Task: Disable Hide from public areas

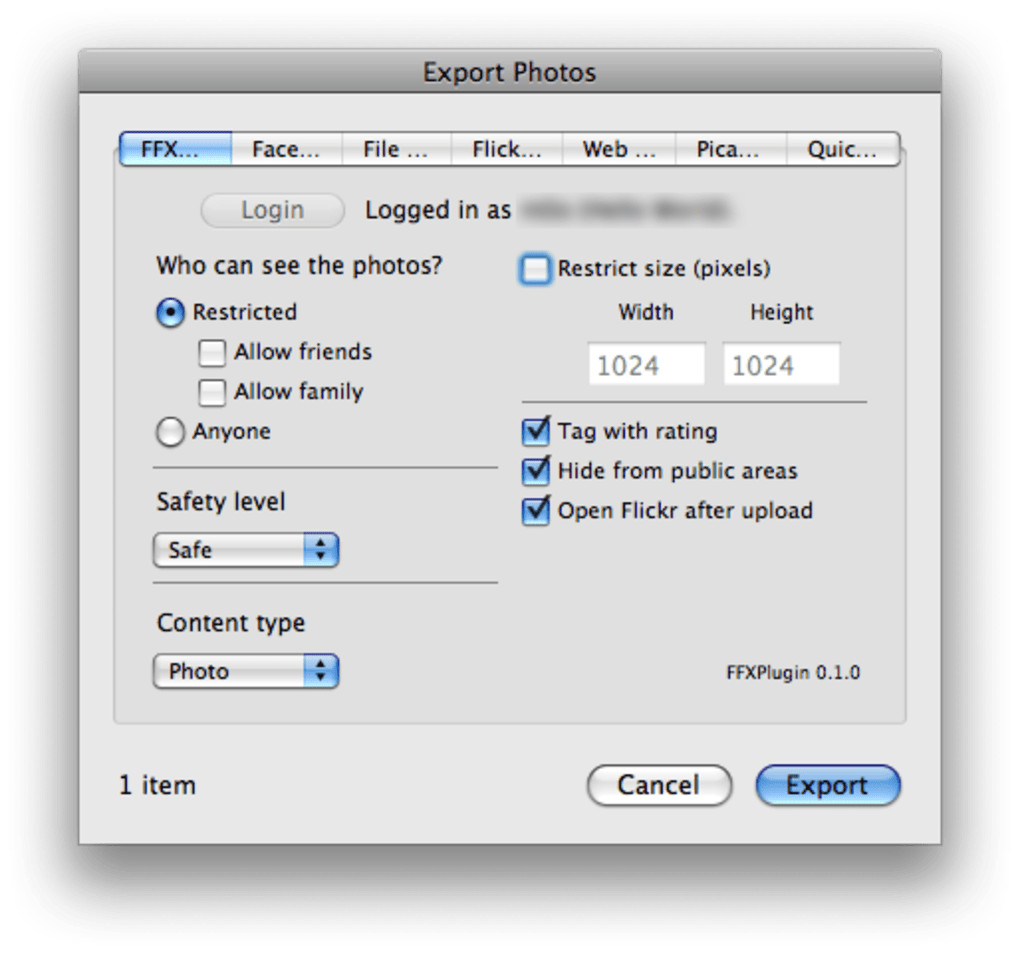Action: (x=536, y=471)
